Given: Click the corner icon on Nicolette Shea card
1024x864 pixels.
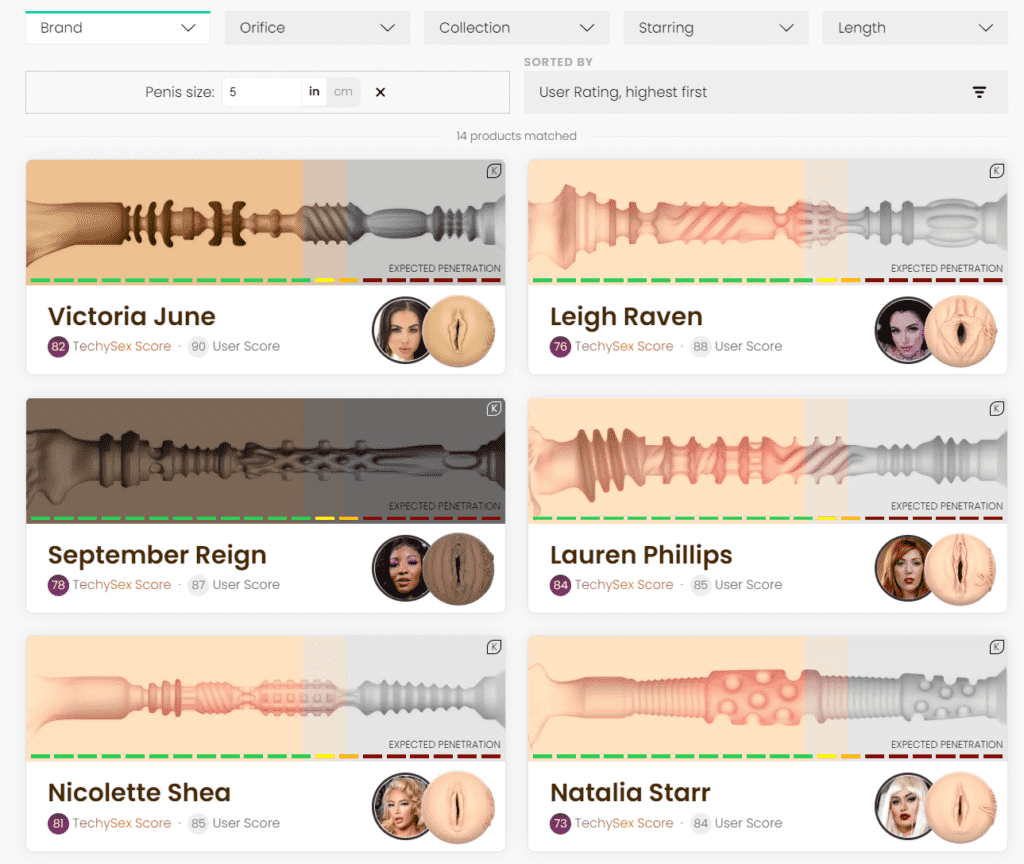Looking at the screenshot, I should coord(494,647).
